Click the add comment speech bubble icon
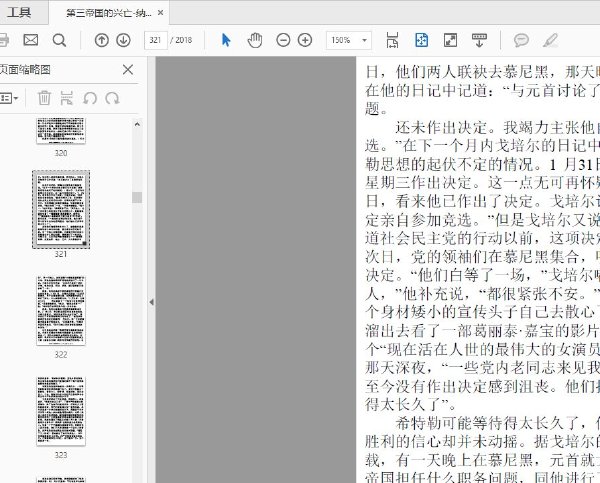Screen dimensions: 600x483 click(x=521, y=40)
